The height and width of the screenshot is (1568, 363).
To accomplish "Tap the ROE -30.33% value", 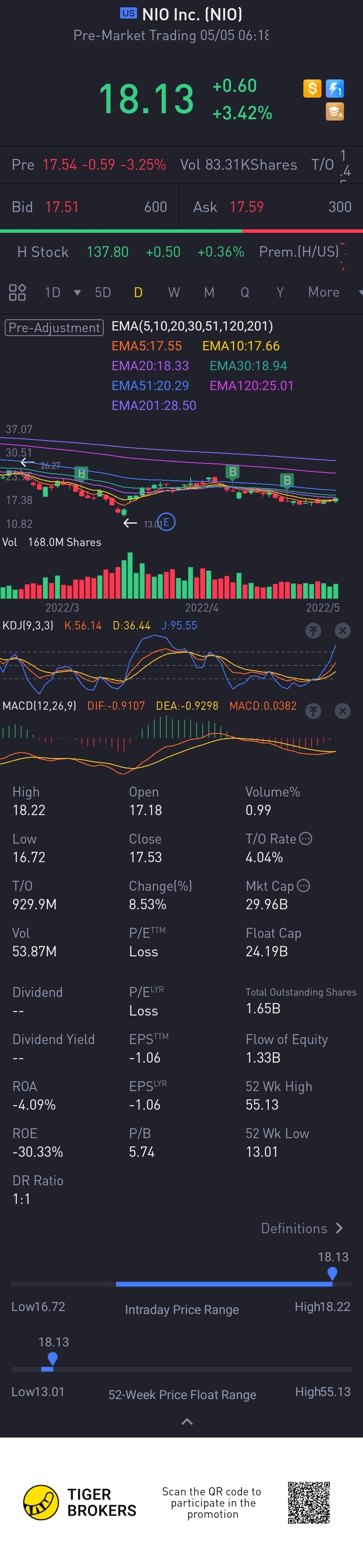I will pyautogui.click(x=38, y=1152).
